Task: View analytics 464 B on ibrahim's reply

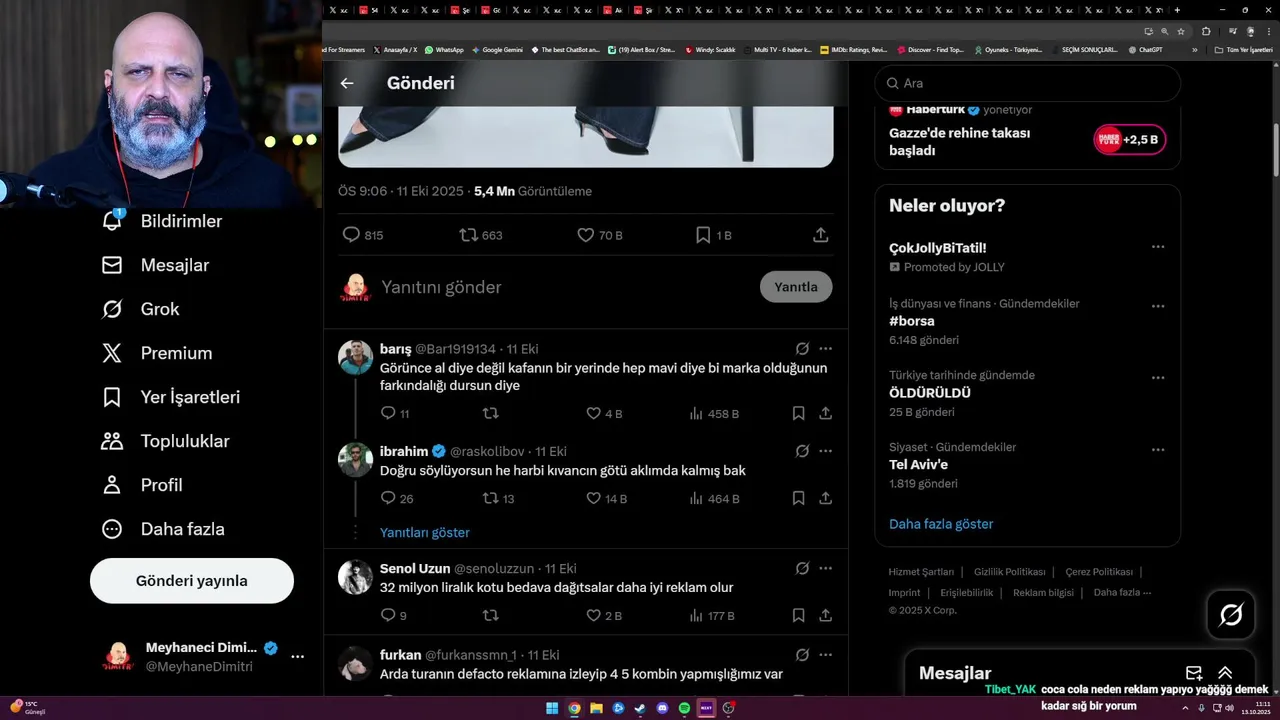Action: 714,498
